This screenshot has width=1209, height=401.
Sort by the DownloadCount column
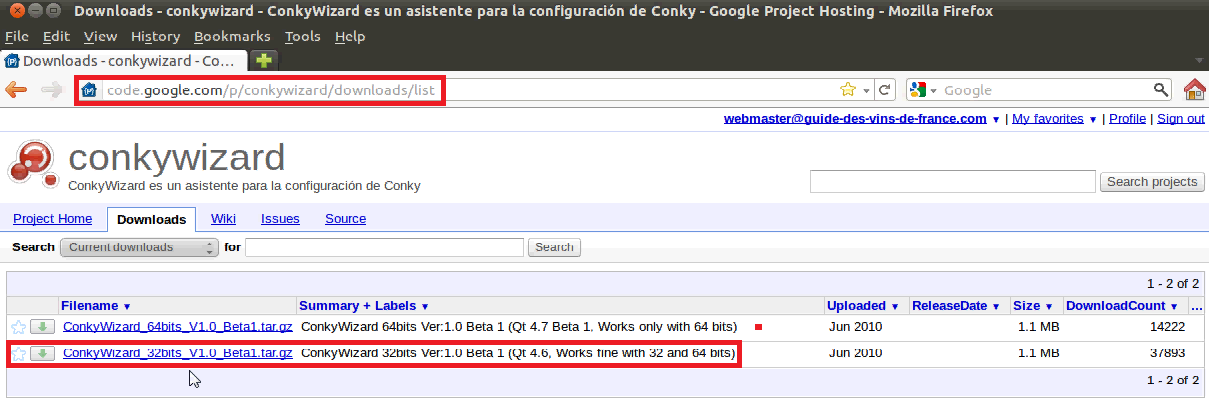(1122, 305)
